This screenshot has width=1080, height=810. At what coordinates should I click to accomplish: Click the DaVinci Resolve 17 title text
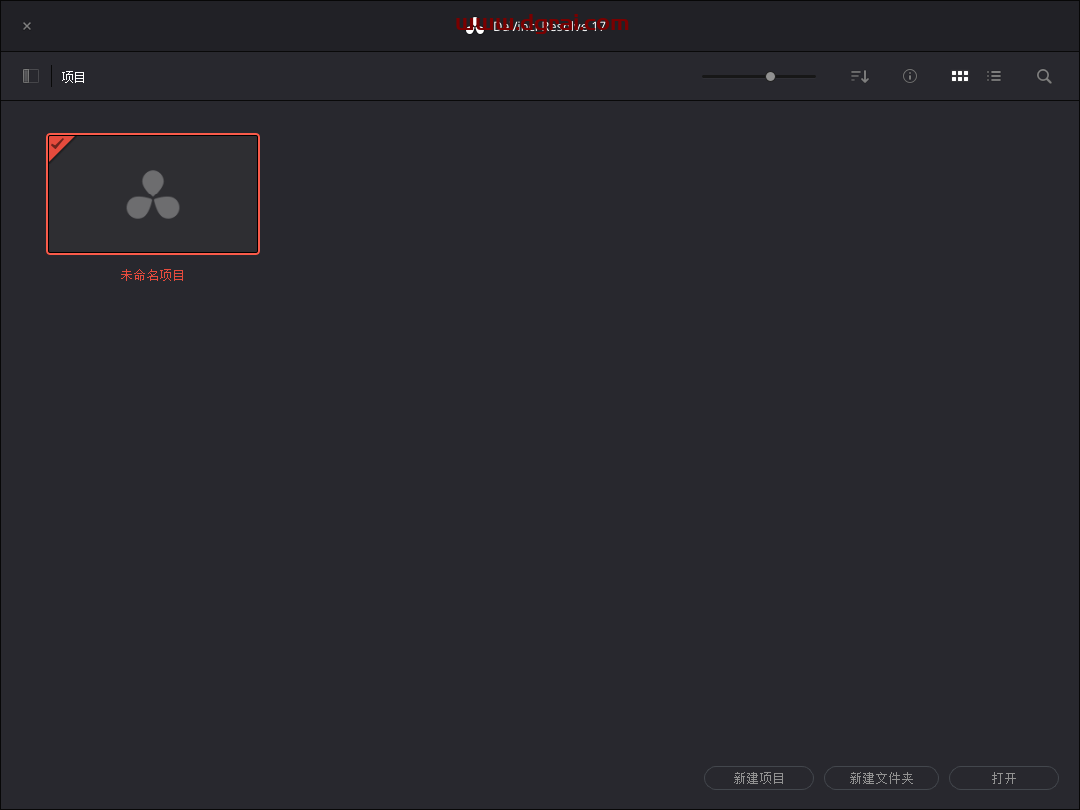(550, 26)
